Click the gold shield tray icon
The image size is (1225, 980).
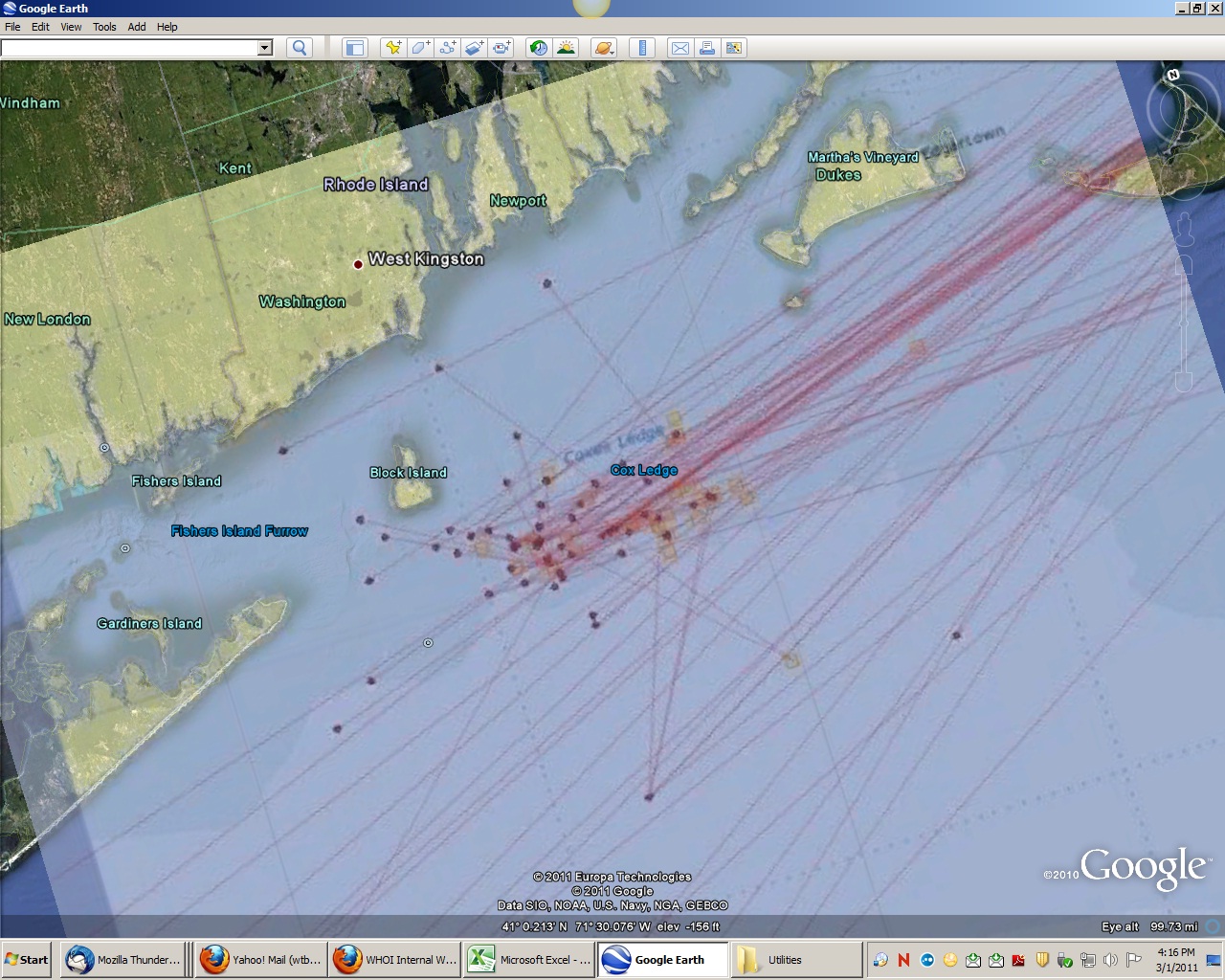pos(1042,960)
